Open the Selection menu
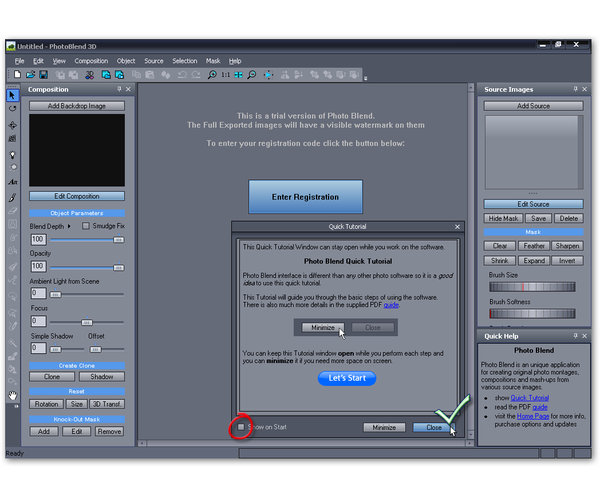600x500 pixels. (x=184, y=61)
